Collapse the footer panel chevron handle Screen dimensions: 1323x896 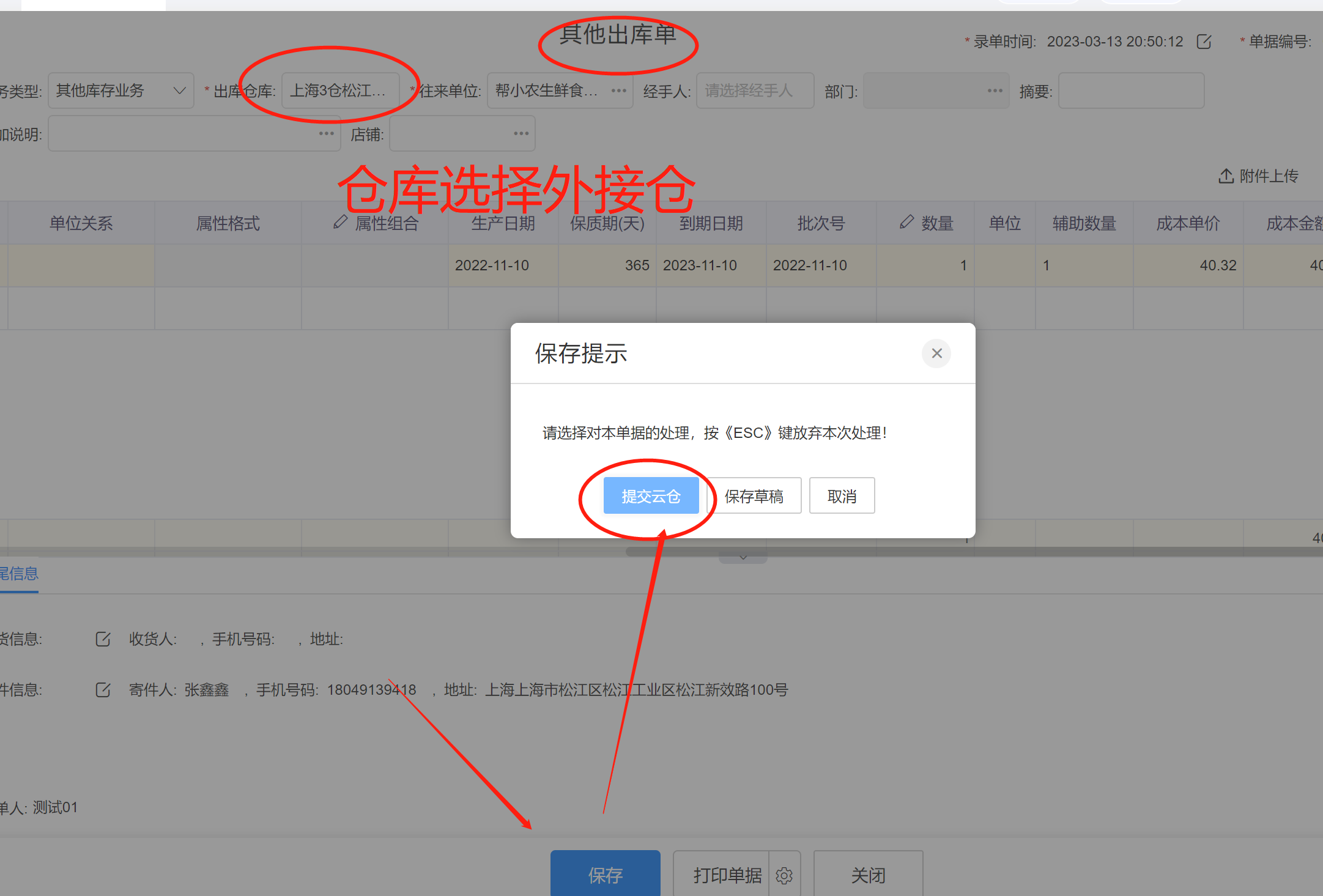click(743, 558)
